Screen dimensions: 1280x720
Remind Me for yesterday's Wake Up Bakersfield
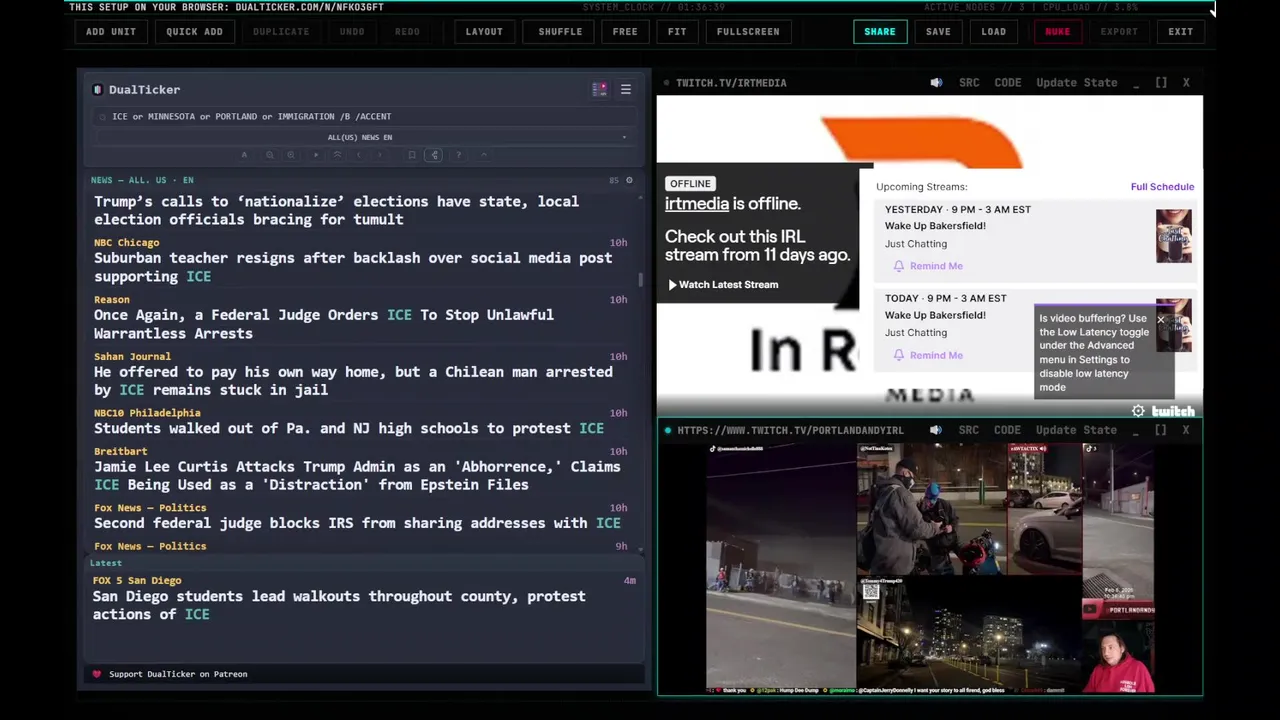click(x=928, y=266)
